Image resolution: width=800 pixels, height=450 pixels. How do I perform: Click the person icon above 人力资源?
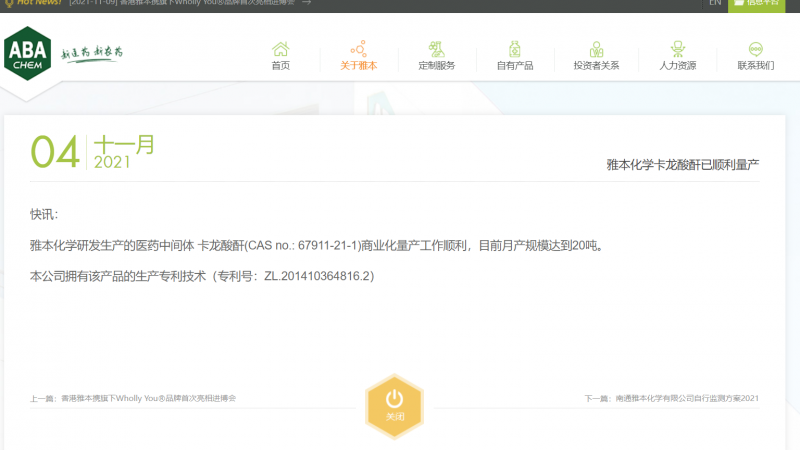pos(678,49)
